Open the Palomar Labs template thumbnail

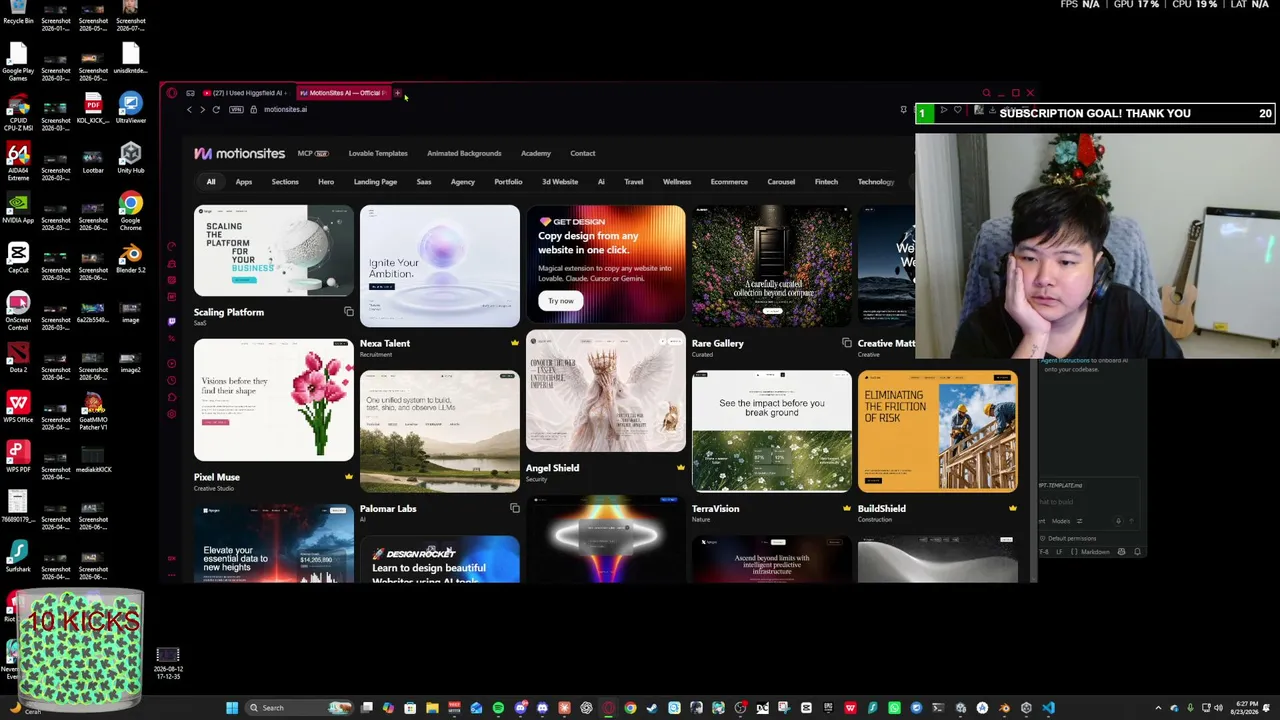(440, 431)
